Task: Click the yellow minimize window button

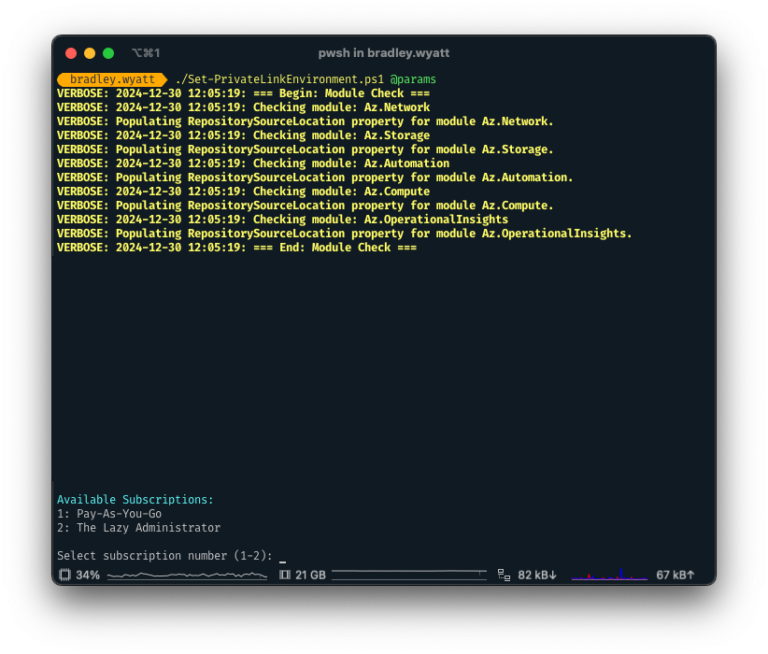Action: click(90, 53)
